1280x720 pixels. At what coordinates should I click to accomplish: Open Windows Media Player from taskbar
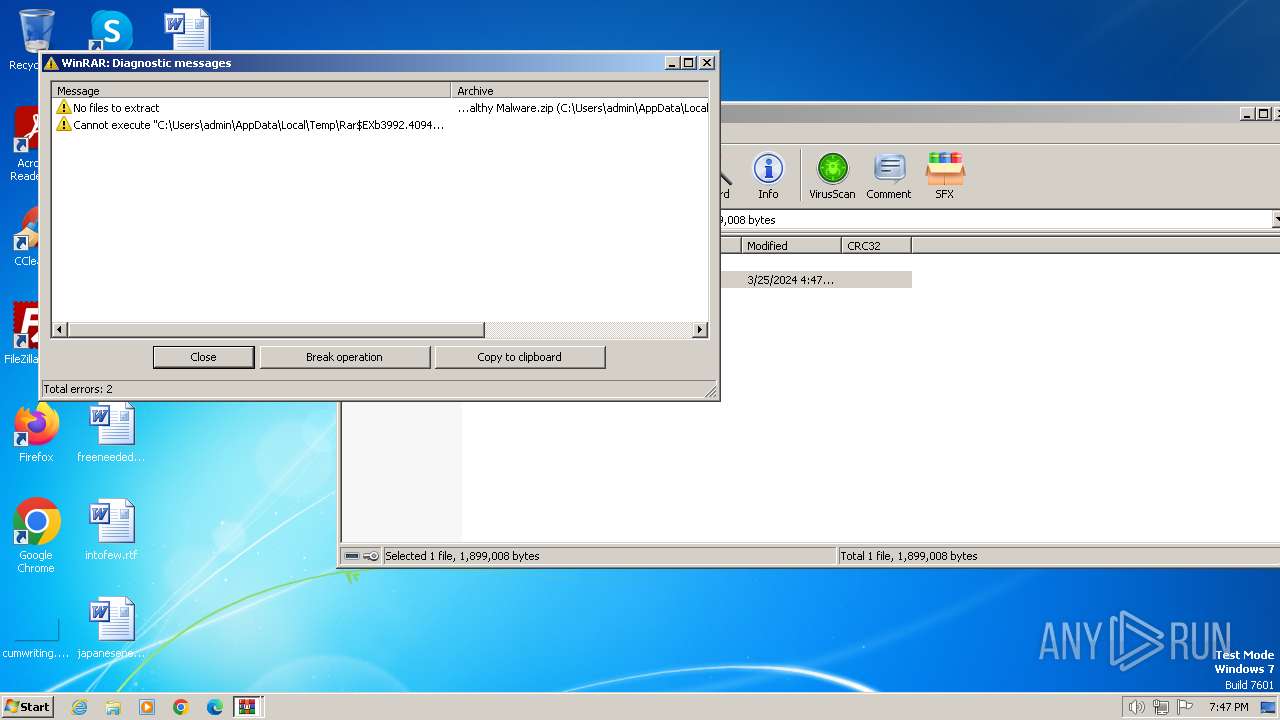tap(147, 707)
